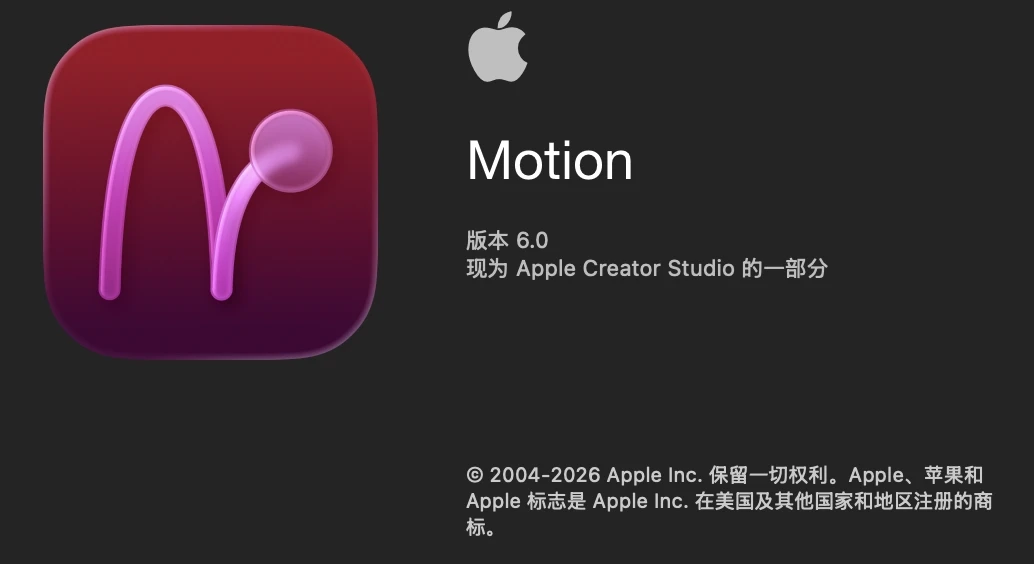Click the 苹果和 text
The width and height of the screenshot is (1034, 564).
(954, 475)
